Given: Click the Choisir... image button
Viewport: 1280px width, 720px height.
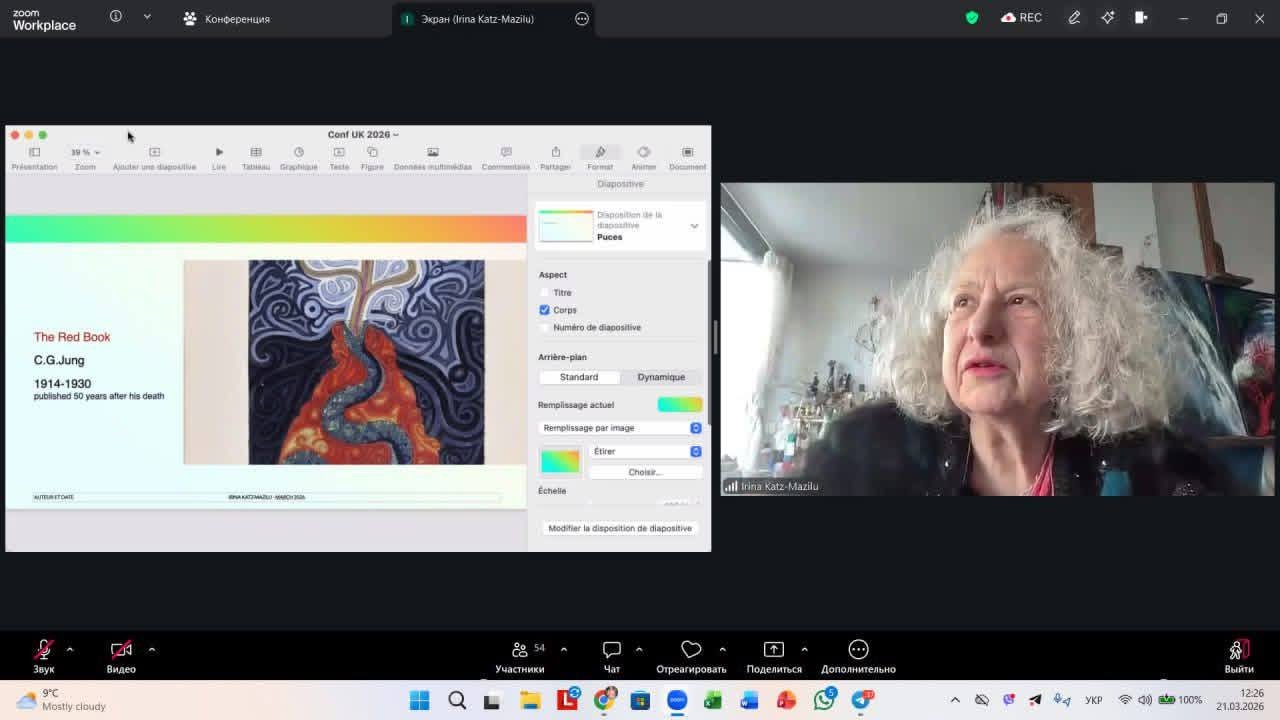Looking at the screenshot, I should [645, 472].
